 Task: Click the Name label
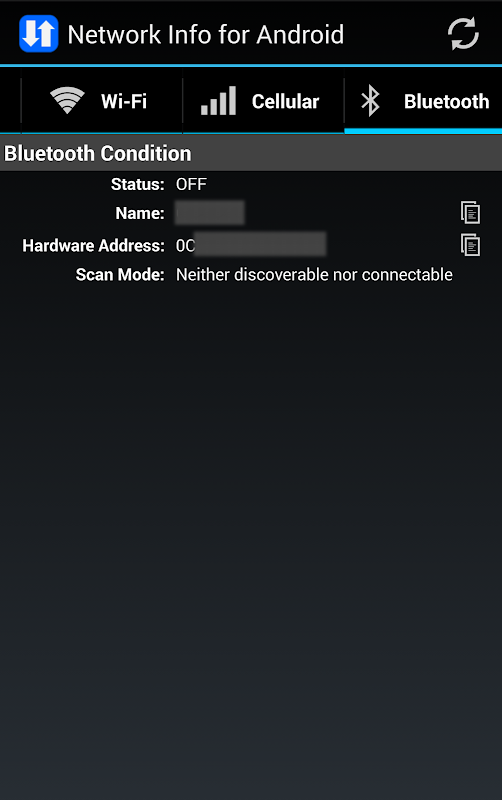point(140,213)
